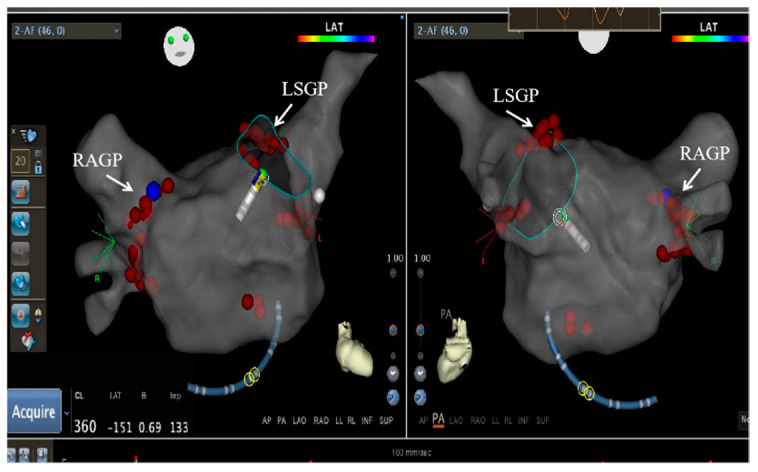Click the blue transparency slider handle, right view
Viewport: 758px width, 472px height.
click(x=420, y=330)
